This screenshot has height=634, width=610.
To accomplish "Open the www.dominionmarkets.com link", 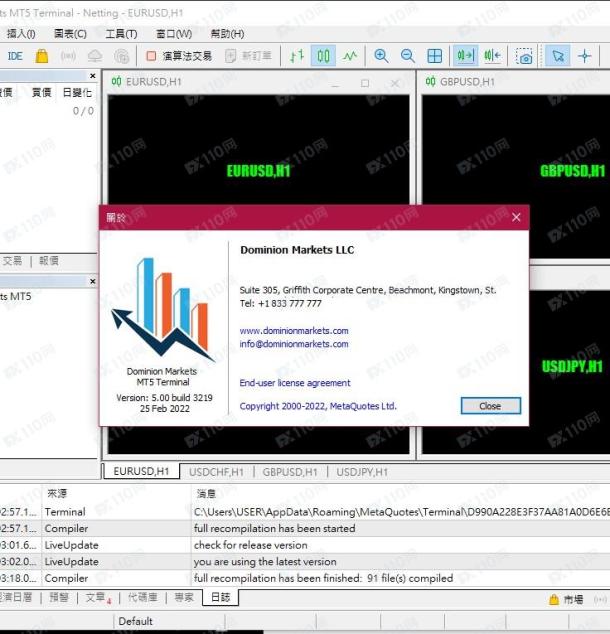I will (294, 331).
